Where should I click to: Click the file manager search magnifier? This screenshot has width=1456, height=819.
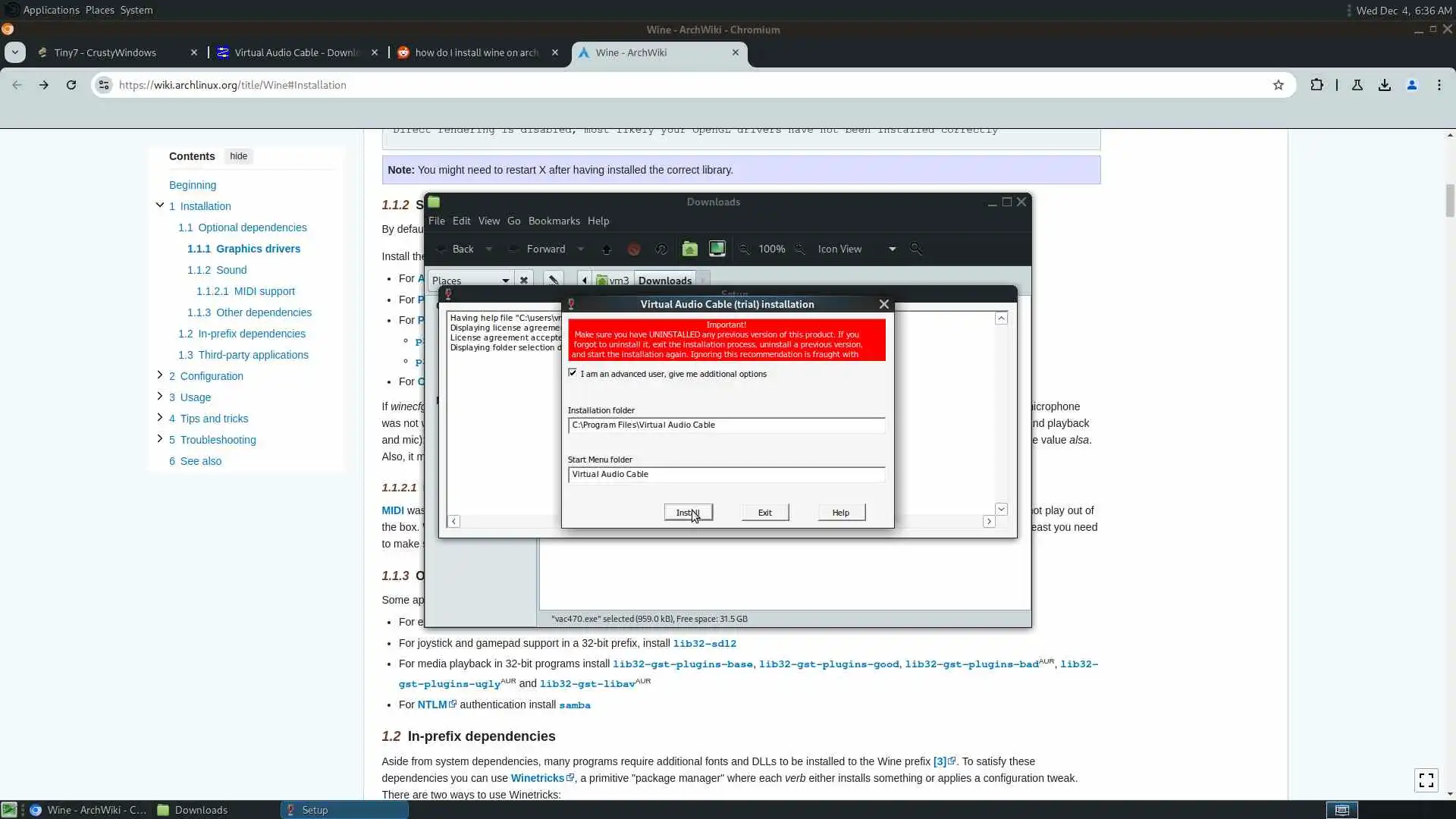[916, 249]
